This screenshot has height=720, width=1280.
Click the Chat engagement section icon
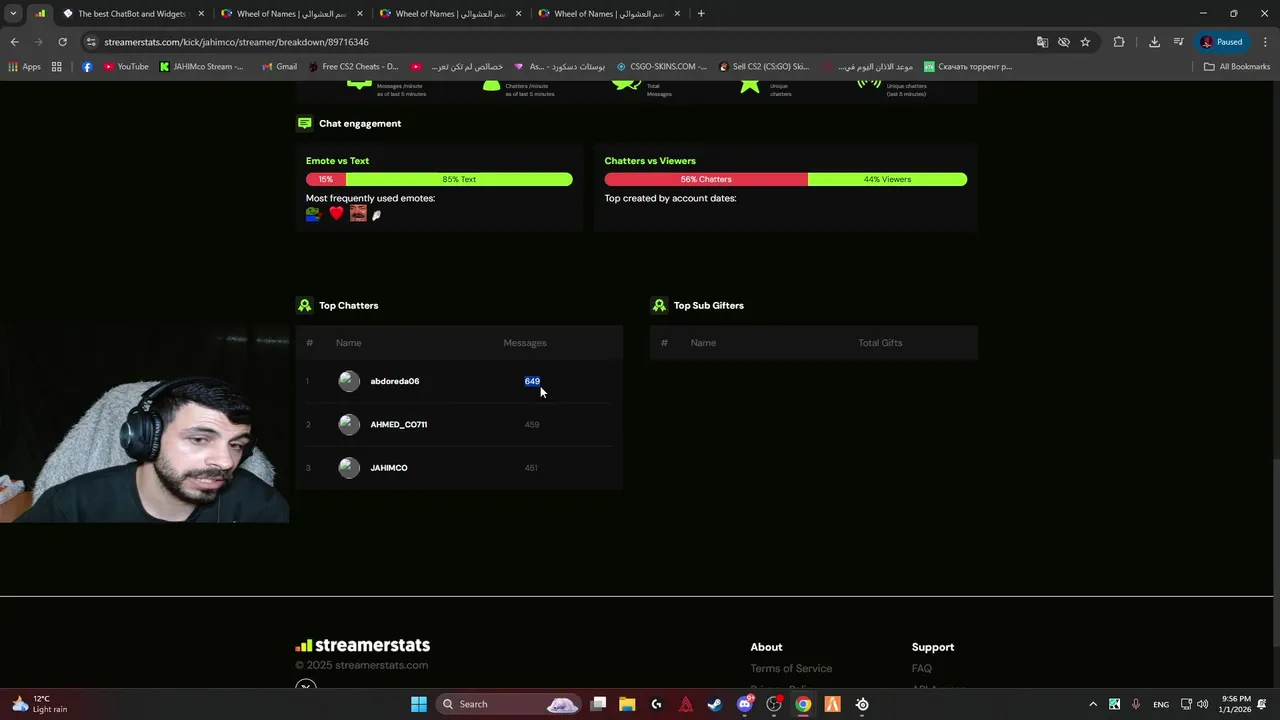coord(304,123)
